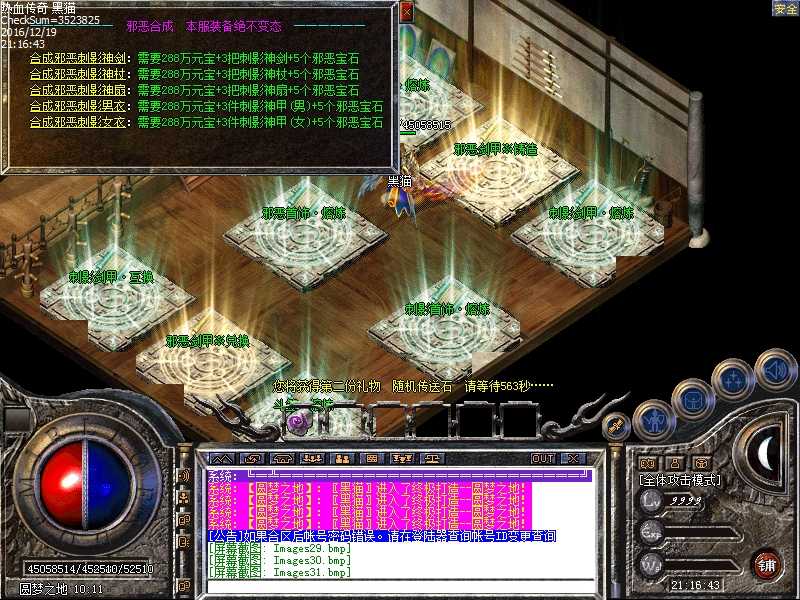Screen dimensions: 800x600
Task: Click the three-trophies icon in chat toolbar
Action: tap(402, 458)
